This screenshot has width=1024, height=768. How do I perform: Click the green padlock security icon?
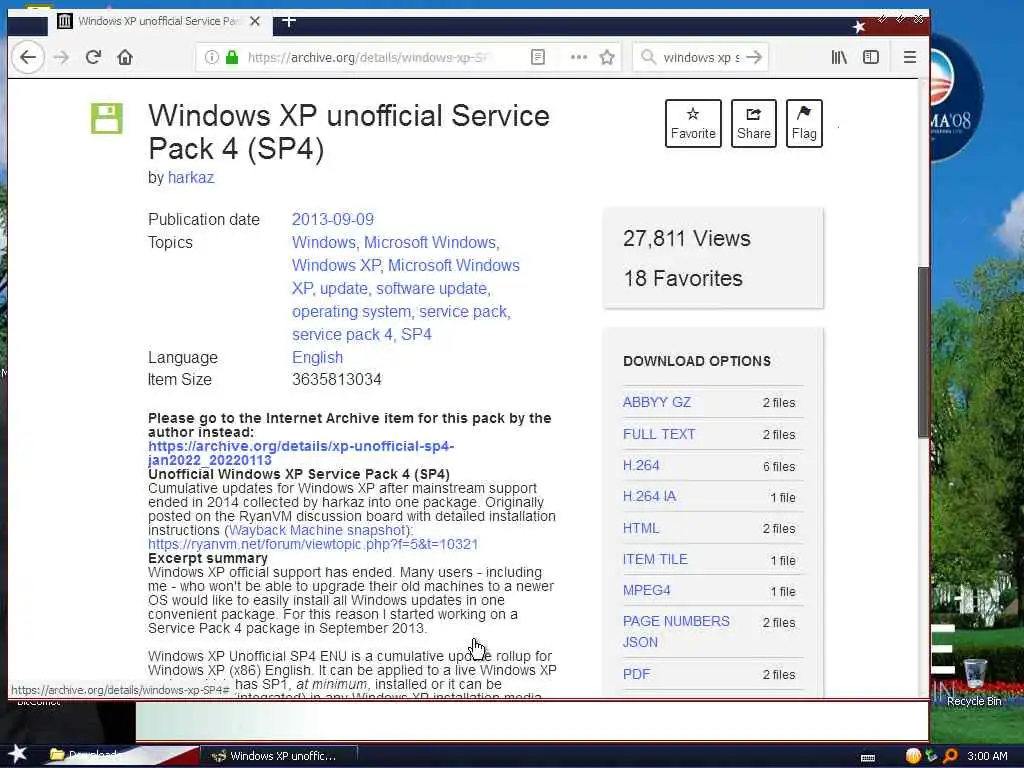(232, 57)
